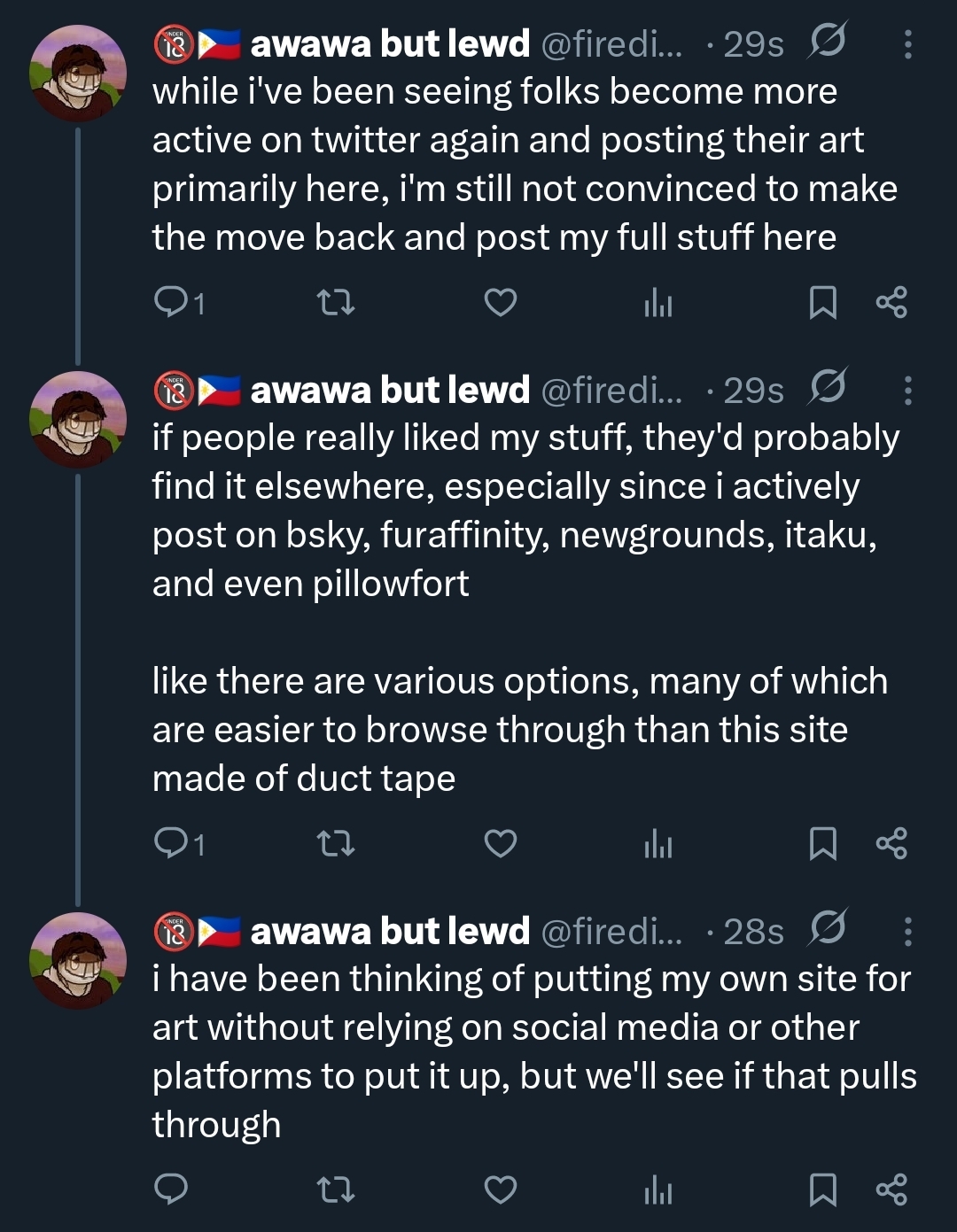Viewport: 957px width, 1232px height.
Task: Like the tweet mentioning furaffinity
Action: (x=501, y=843)
